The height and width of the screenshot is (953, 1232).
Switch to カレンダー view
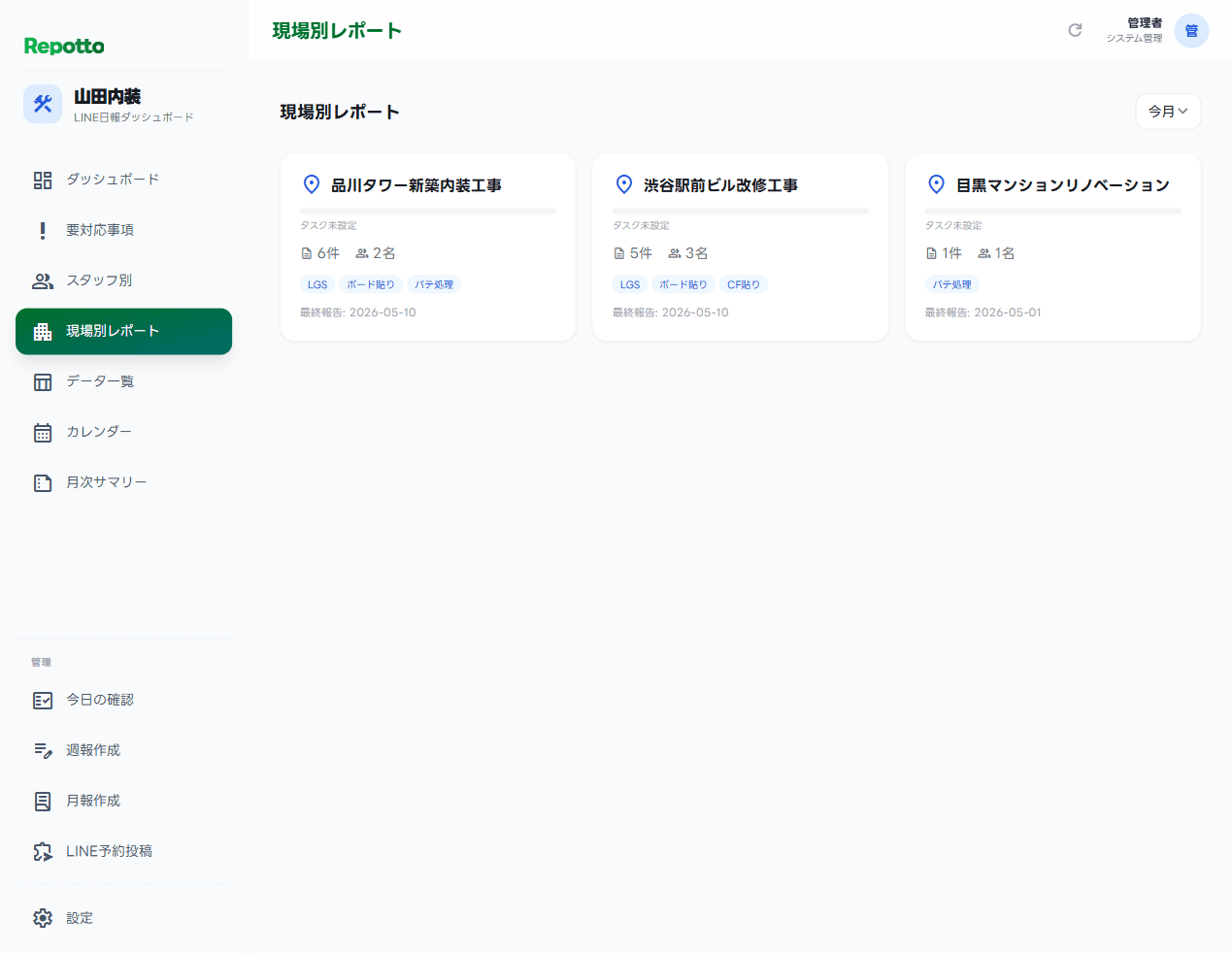point(123,432)
